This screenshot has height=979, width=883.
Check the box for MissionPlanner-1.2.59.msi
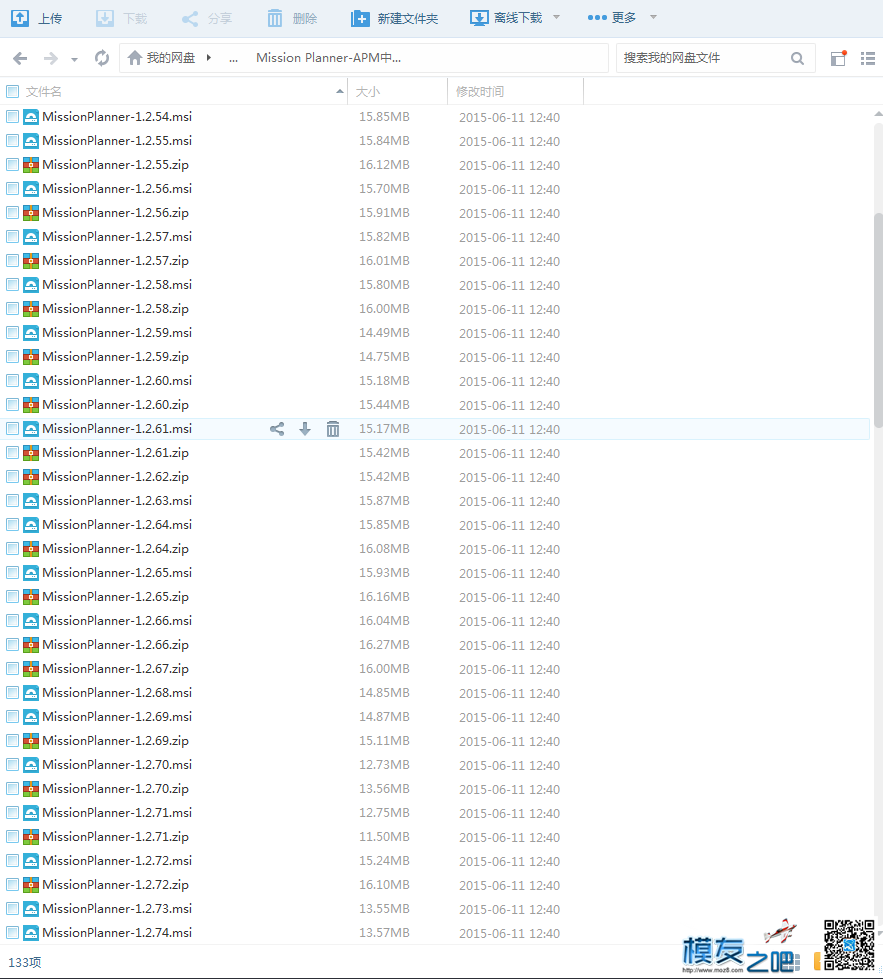coord(12,333)
